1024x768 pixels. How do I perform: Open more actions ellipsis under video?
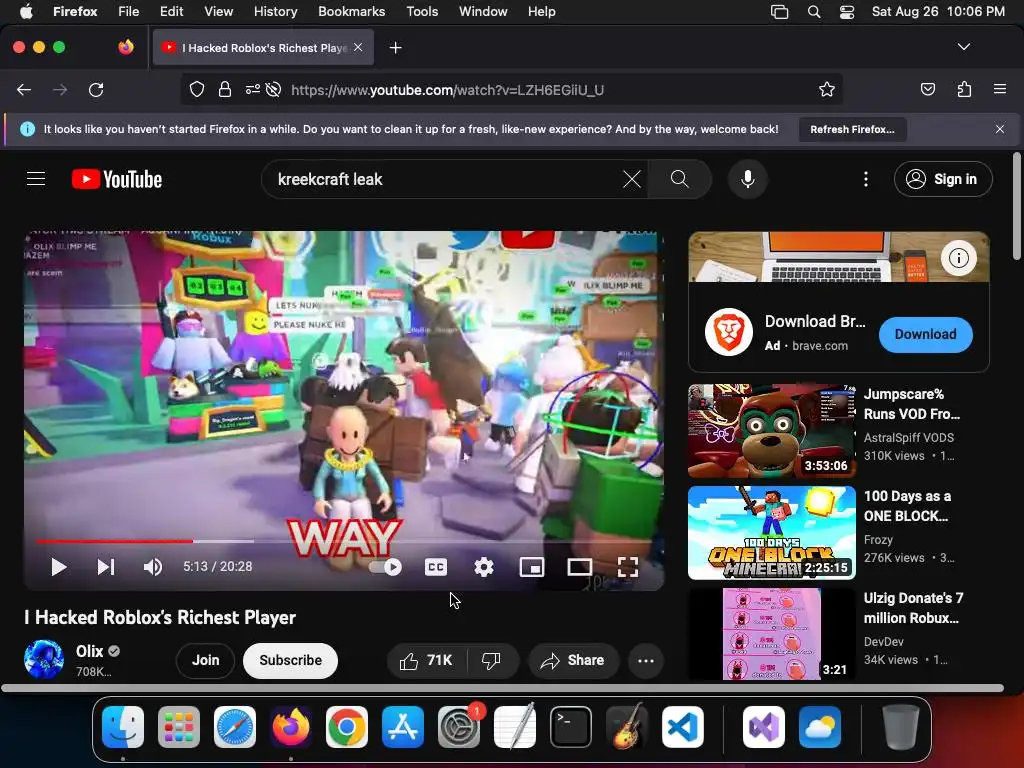click(x=646, y=660)
